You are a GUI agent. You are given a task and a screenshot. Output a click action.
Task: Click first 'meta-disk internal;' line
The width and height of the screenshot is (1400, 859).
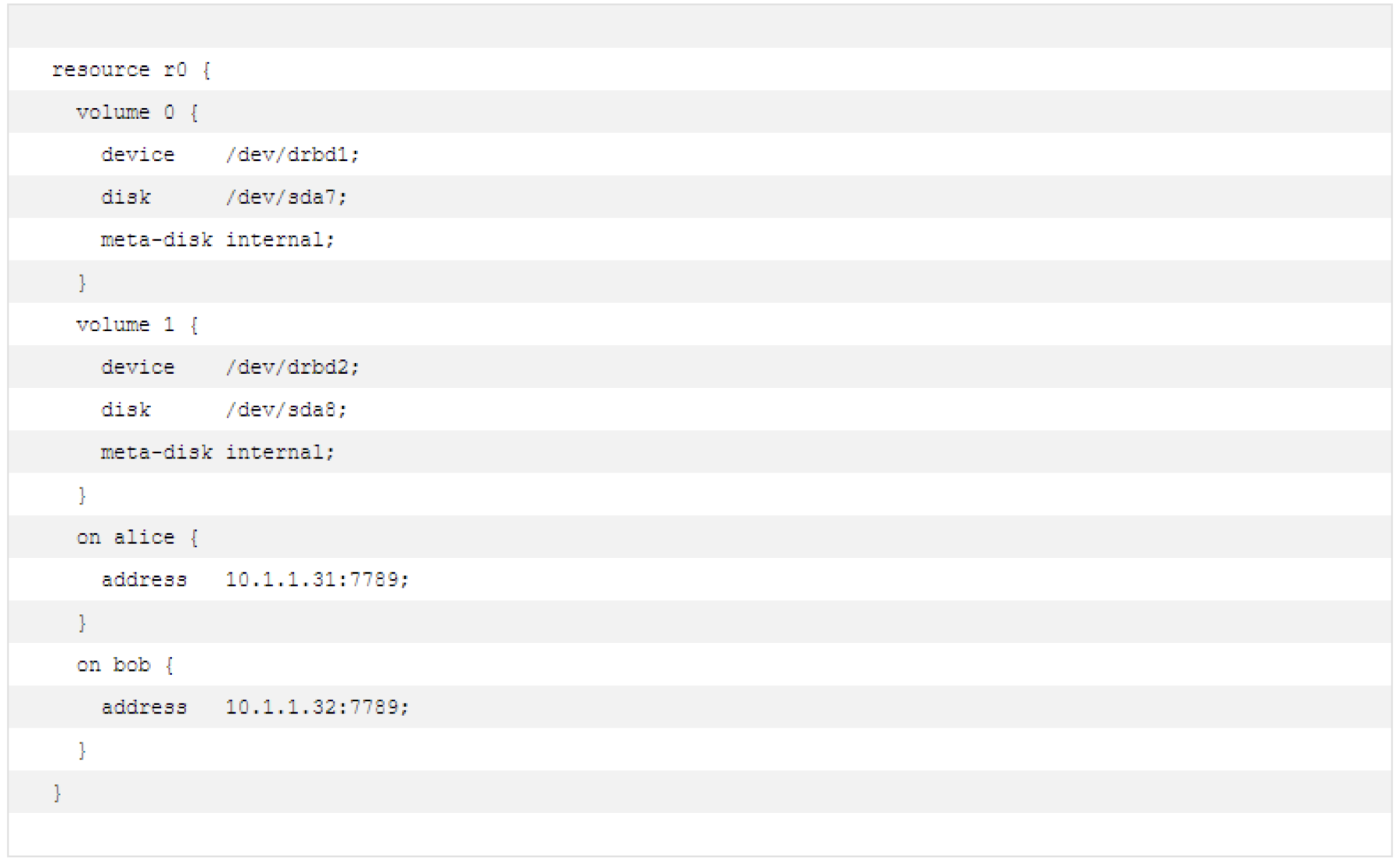tap(218, 239)
